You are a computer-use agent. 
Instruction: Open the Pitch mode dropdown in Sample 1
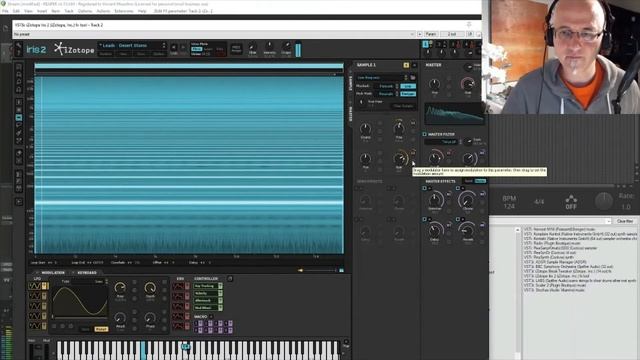tap(386, 94)
